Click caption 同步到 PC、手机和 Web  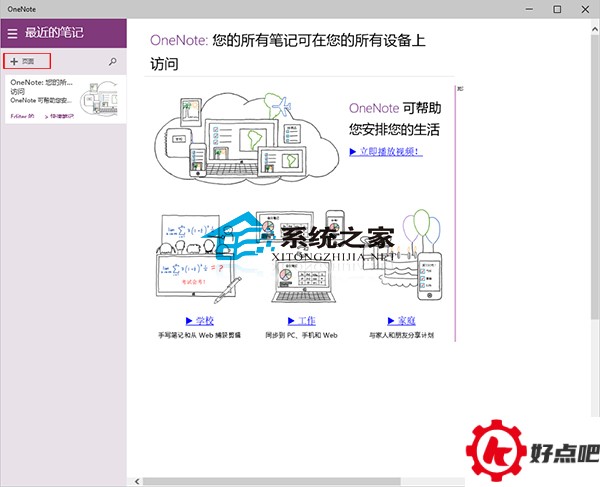tap(302, 336)
